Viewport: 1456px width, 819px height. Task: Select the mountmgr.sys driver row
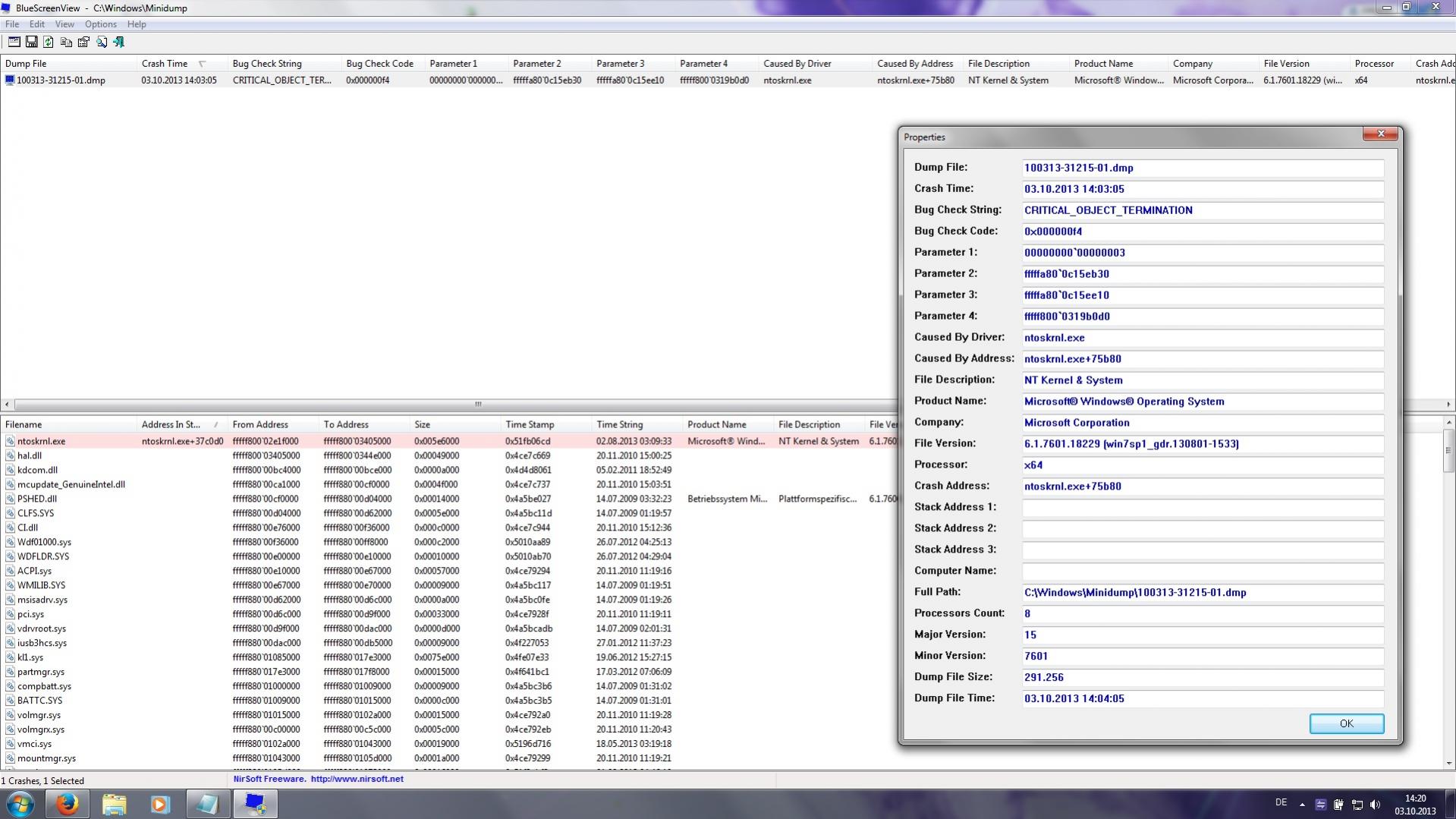click(450, 758)
